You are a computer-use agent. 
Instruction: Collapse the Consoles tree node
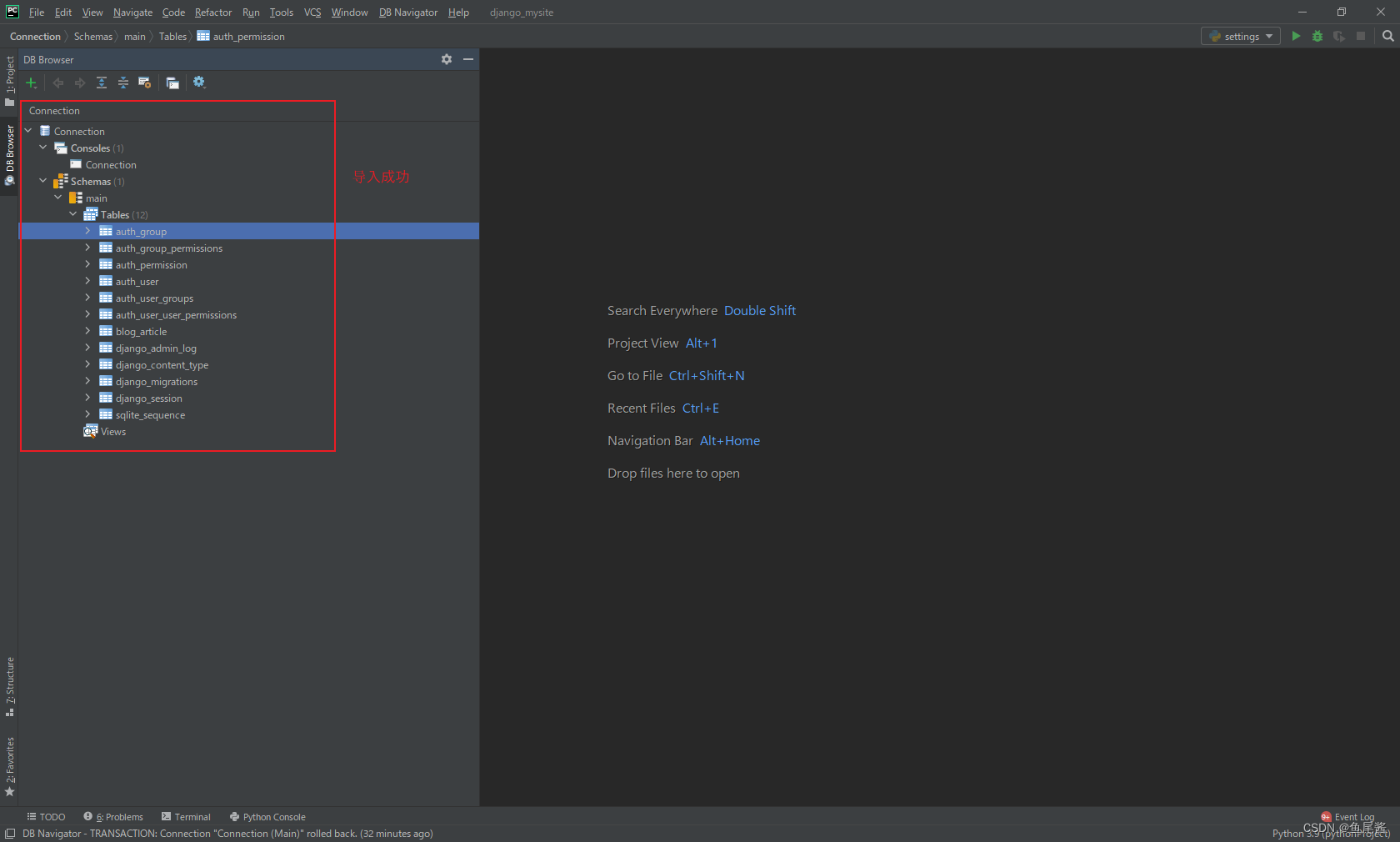click(x=43, y=148)
